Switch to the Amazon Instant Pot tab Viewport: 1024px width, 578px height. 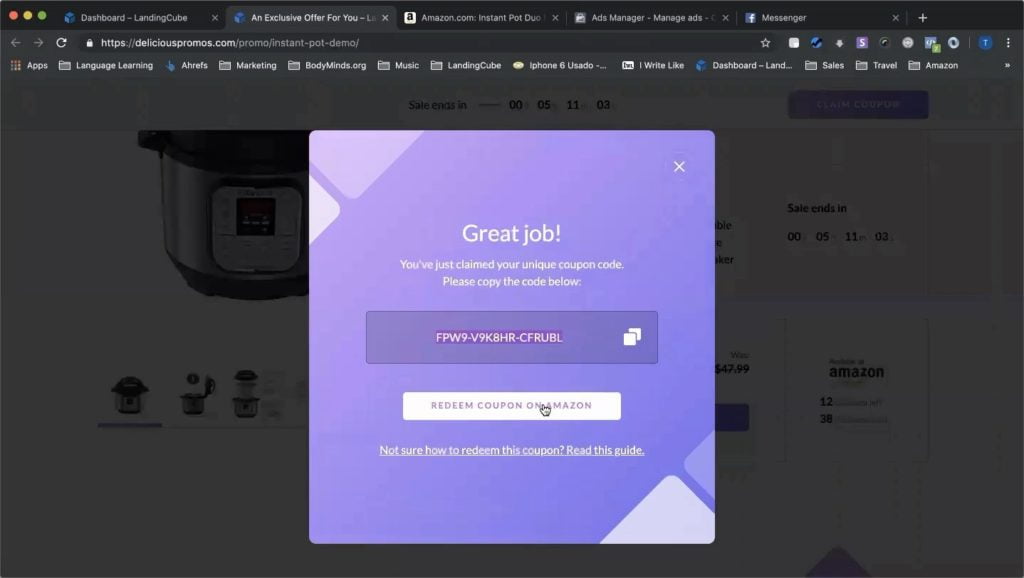tap(481, 18)
